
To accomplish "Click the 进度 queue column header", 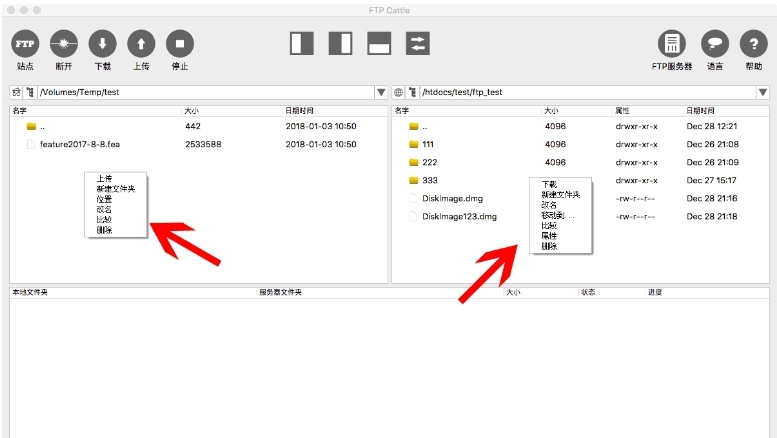I will [x=655, y=292].
